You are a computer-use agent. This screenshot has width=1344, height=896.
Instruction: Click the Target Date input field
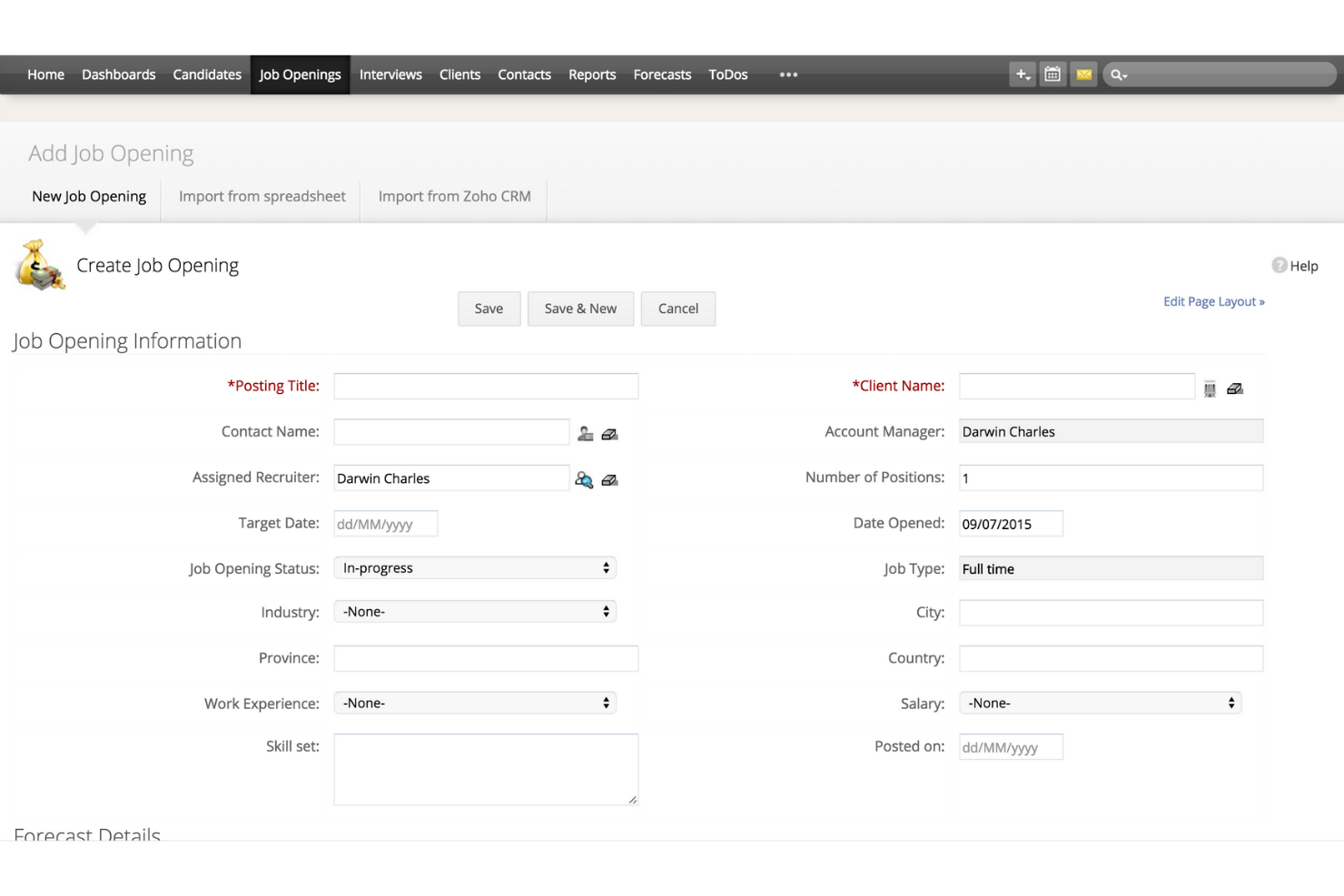pyautogui.click(x=385, y=523)
